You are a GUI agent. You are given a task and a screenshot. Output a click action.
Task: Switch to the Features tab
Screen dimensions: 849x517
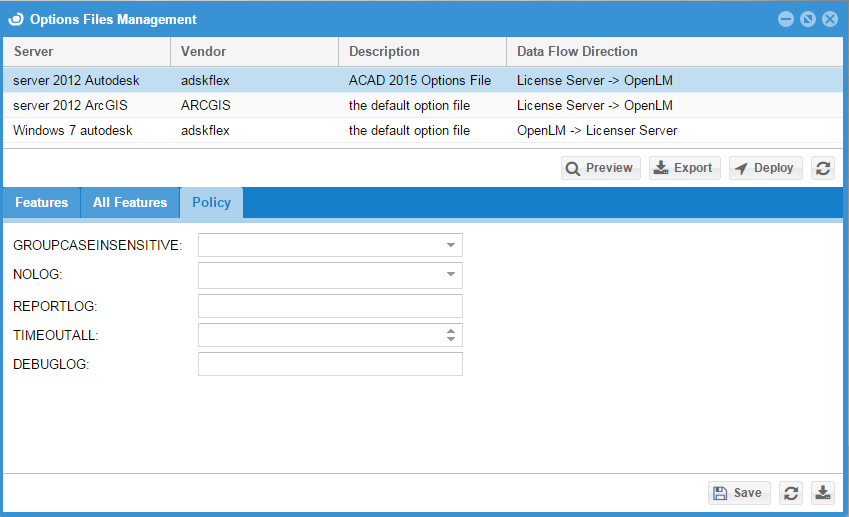(42, 202)
